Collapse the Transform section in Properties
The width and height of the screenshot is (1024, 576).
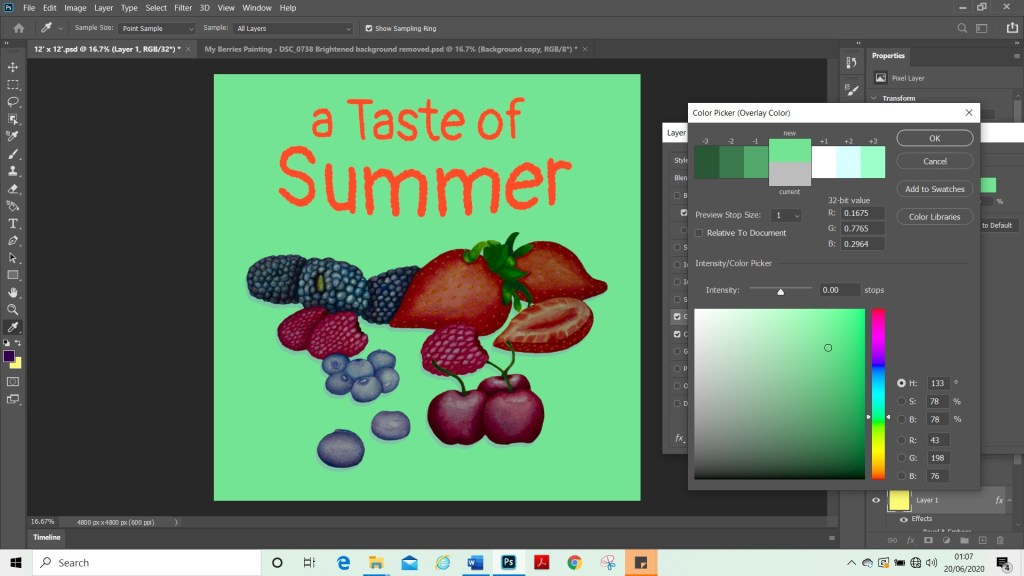(874, 98)
